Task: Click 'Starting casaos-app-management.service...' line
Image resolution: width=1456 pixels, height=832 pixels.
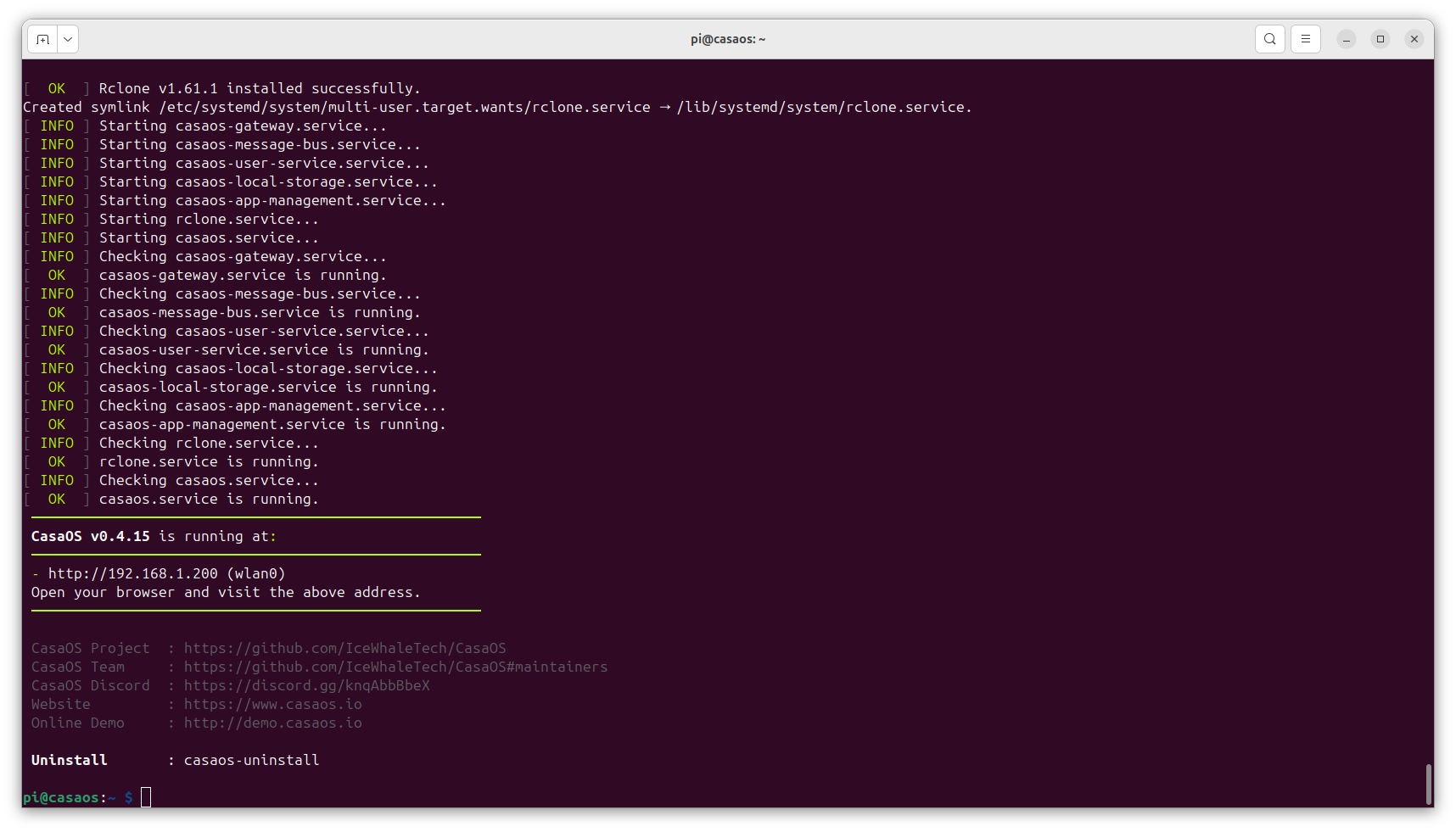Action: 272,201
